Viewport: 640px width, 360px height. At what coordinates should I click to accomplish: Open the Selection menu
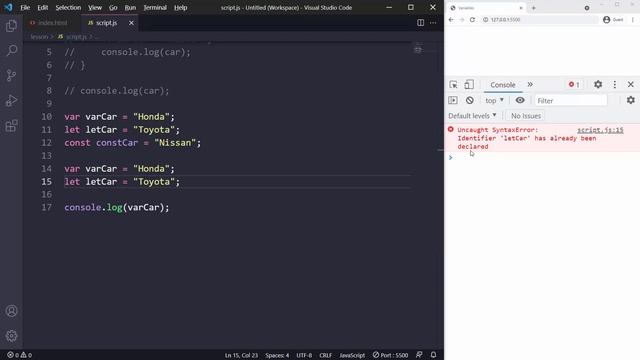click(68, 7)
